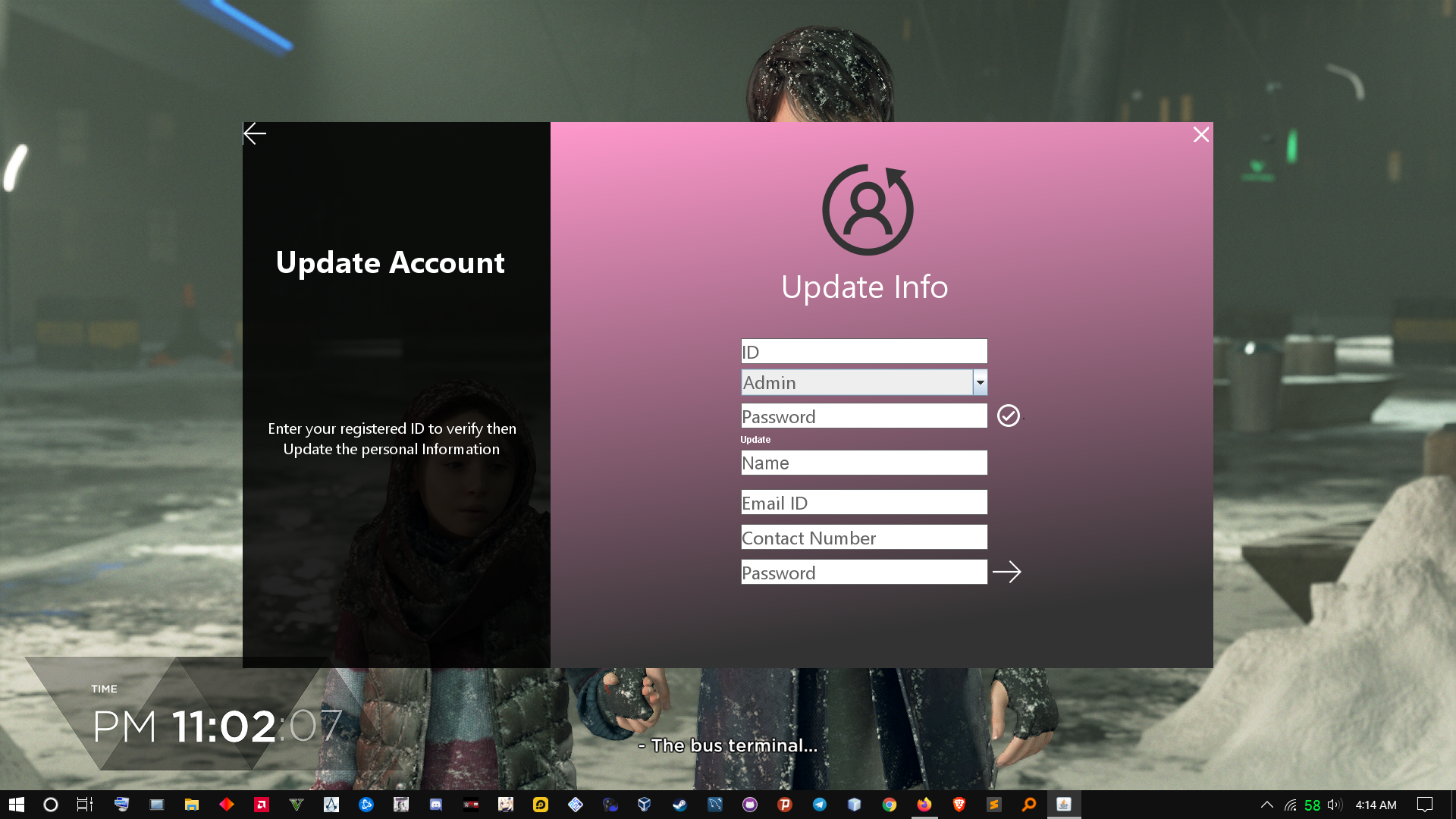This screenshot has height=819, width=1456.
Task: Open Steam from the taskbar
Action: (x=679, y=805)
